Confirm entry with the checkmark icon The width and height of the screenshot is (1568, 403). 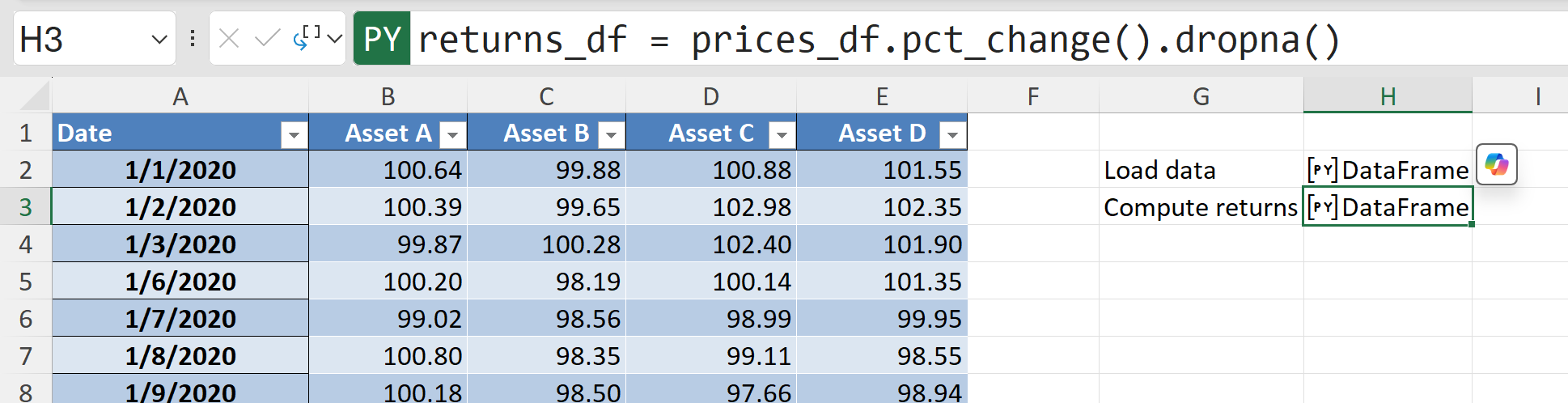click(x=266, y=39)
